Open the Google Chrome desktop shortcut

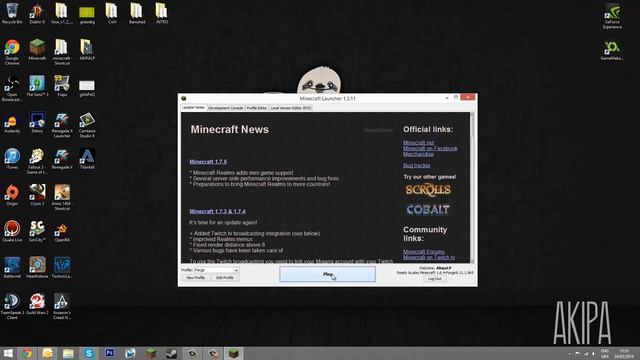coord(12,52)
